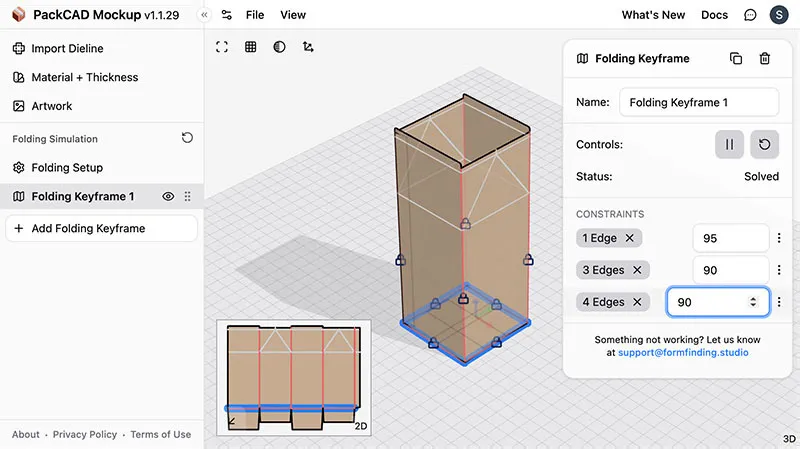Click lock icon on box's left vertical edge
The width and height of the screenshot is (800, 449).
(x=401, y=260)
